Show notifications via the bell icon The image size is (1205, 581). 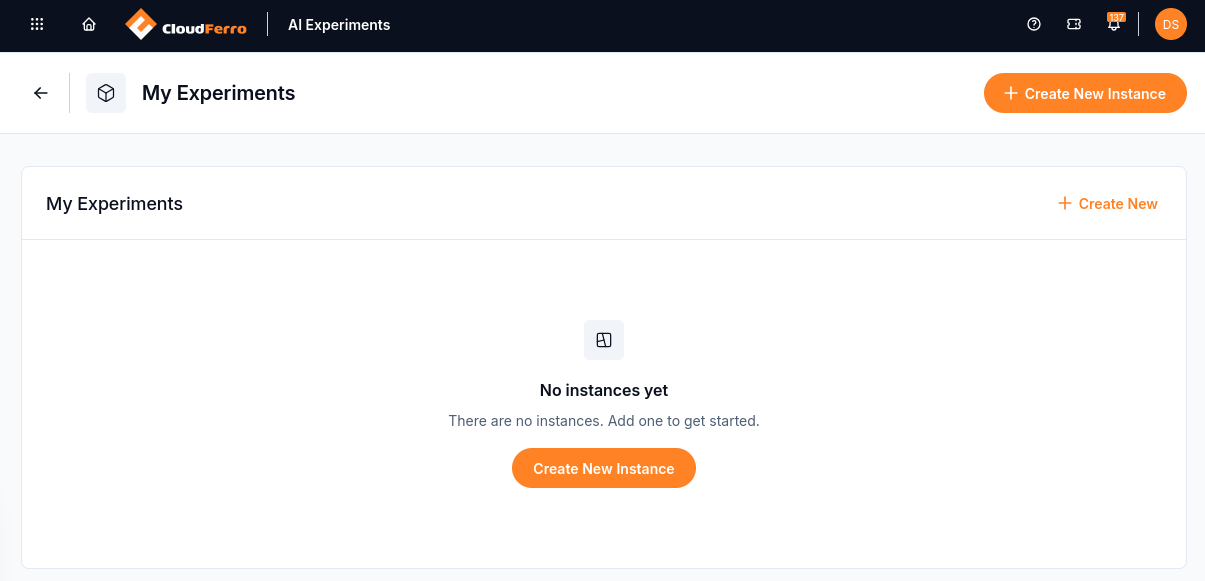(1114, 25)
